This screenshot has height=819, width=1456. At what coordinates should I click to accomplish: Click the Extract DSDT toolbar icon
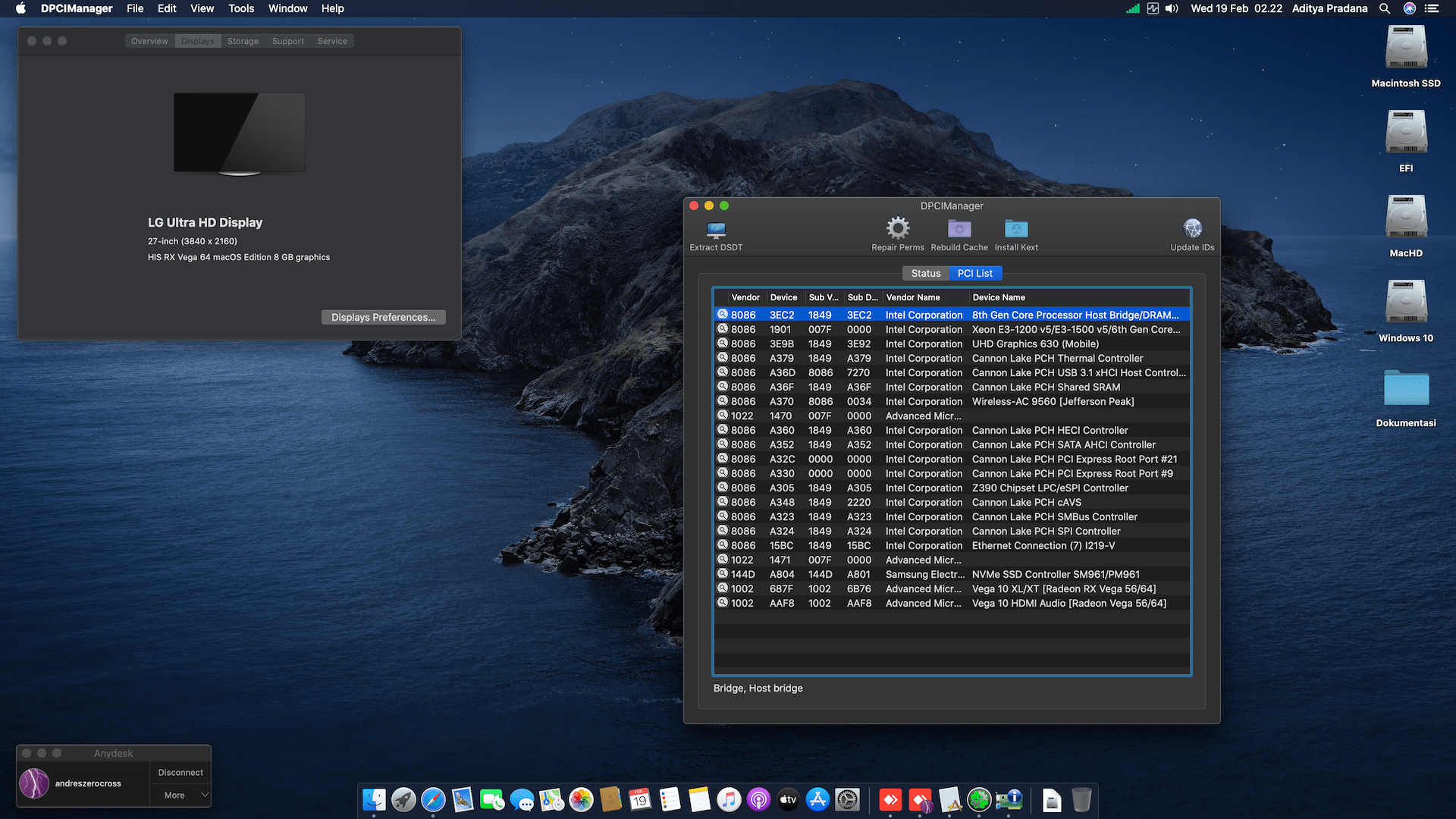click(x=716, y=230)
